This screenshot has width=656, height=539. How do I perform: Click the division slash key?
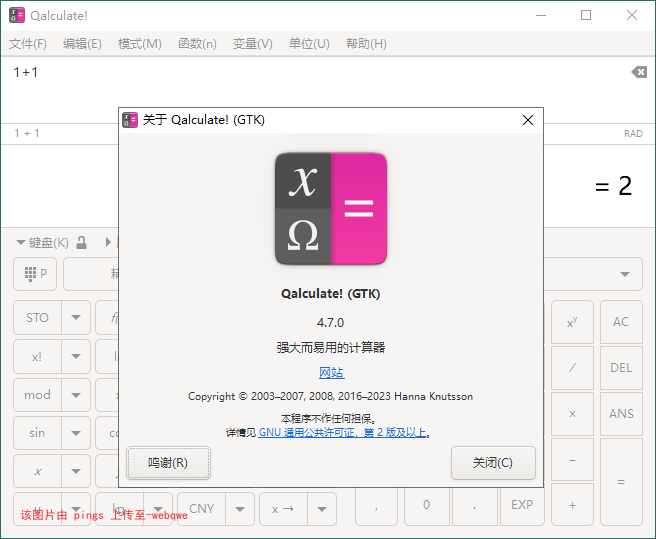[572, 368]
